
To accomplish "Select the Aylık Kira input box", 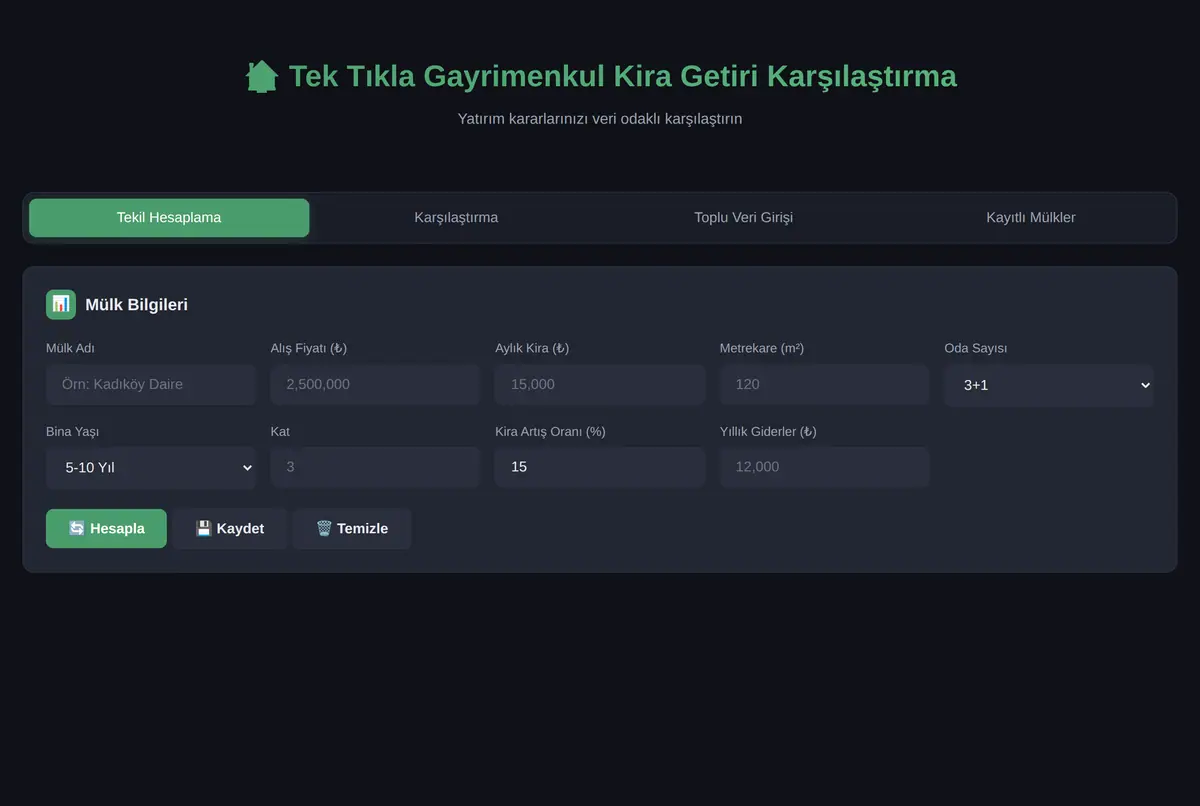I will coord(600,384).
